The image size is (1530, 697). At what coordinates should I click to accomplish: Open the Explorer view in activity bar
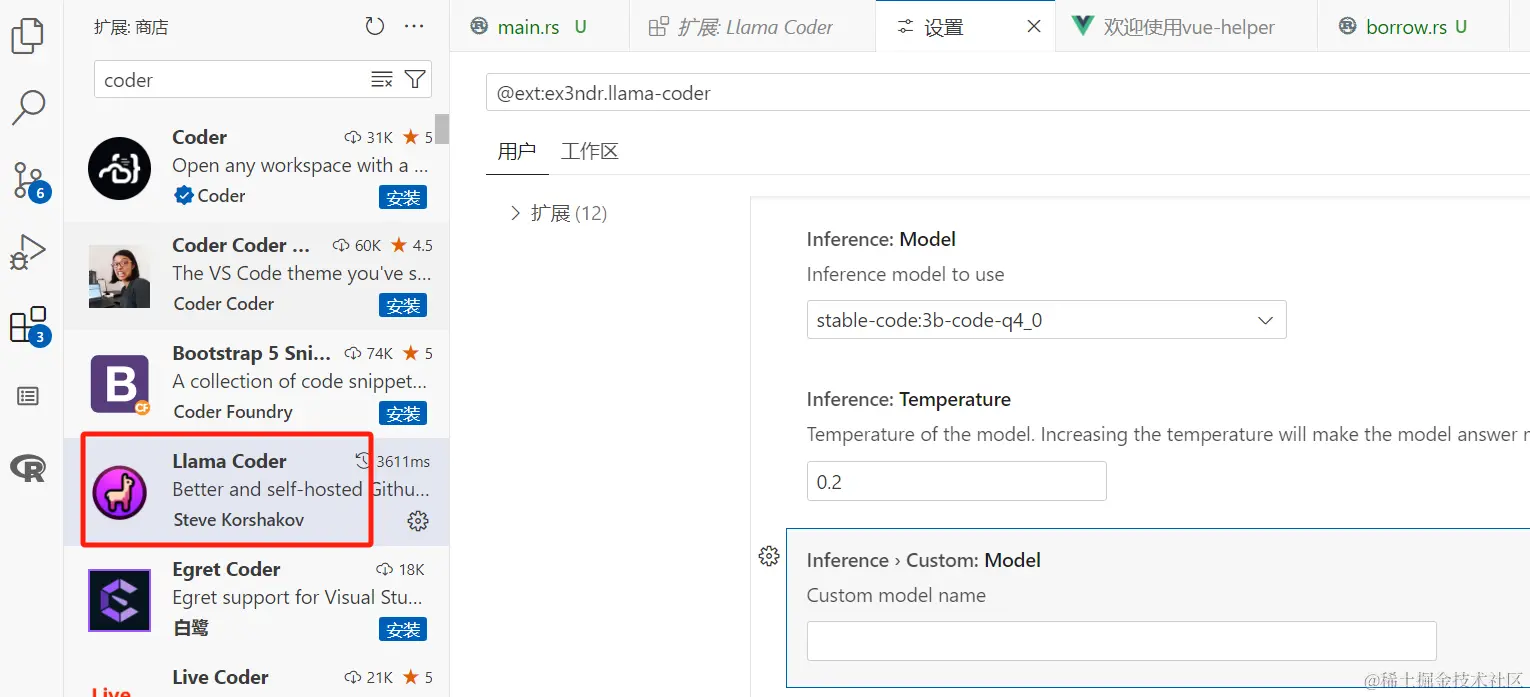27,36
